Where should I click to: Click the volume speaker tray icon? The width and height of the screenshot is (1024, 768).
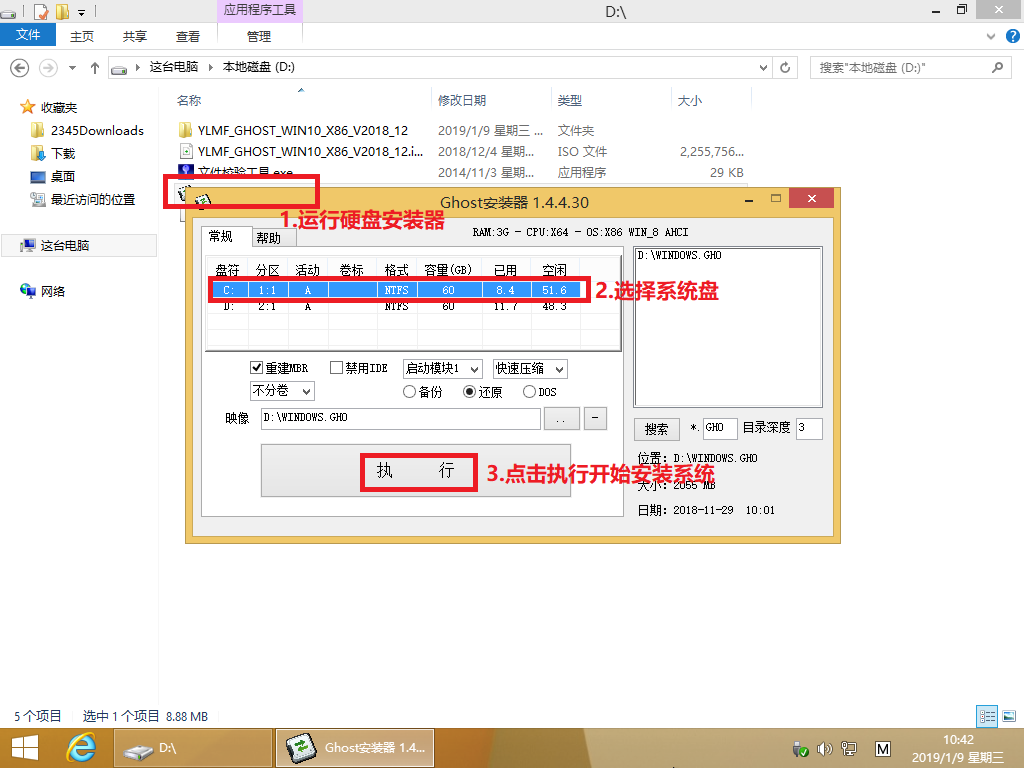pos(825,749)
